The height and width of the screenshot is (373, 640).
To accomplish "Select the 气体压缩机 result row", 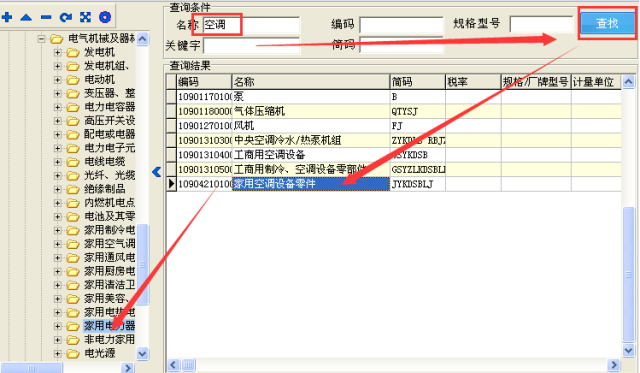I will [x=394, y=111].
